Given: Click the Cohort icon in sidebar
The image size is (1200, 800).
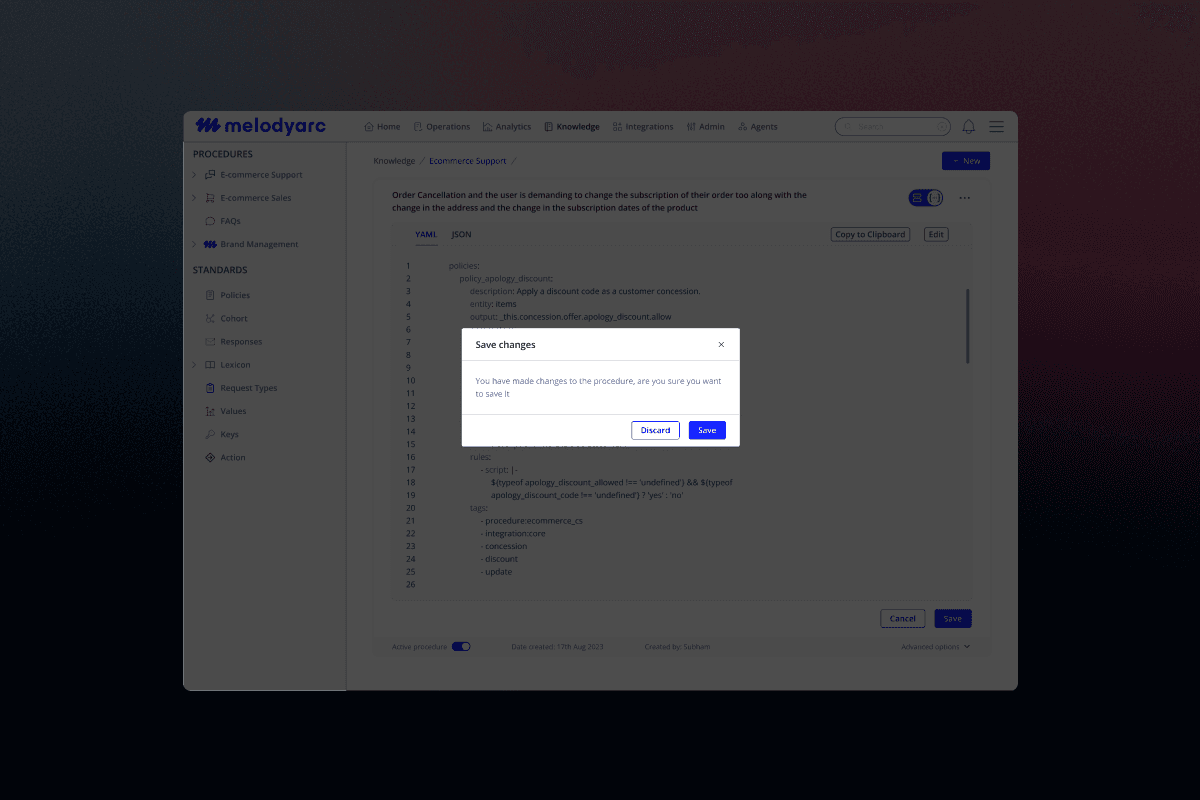Looking at the screenshot, I should 210,318.
